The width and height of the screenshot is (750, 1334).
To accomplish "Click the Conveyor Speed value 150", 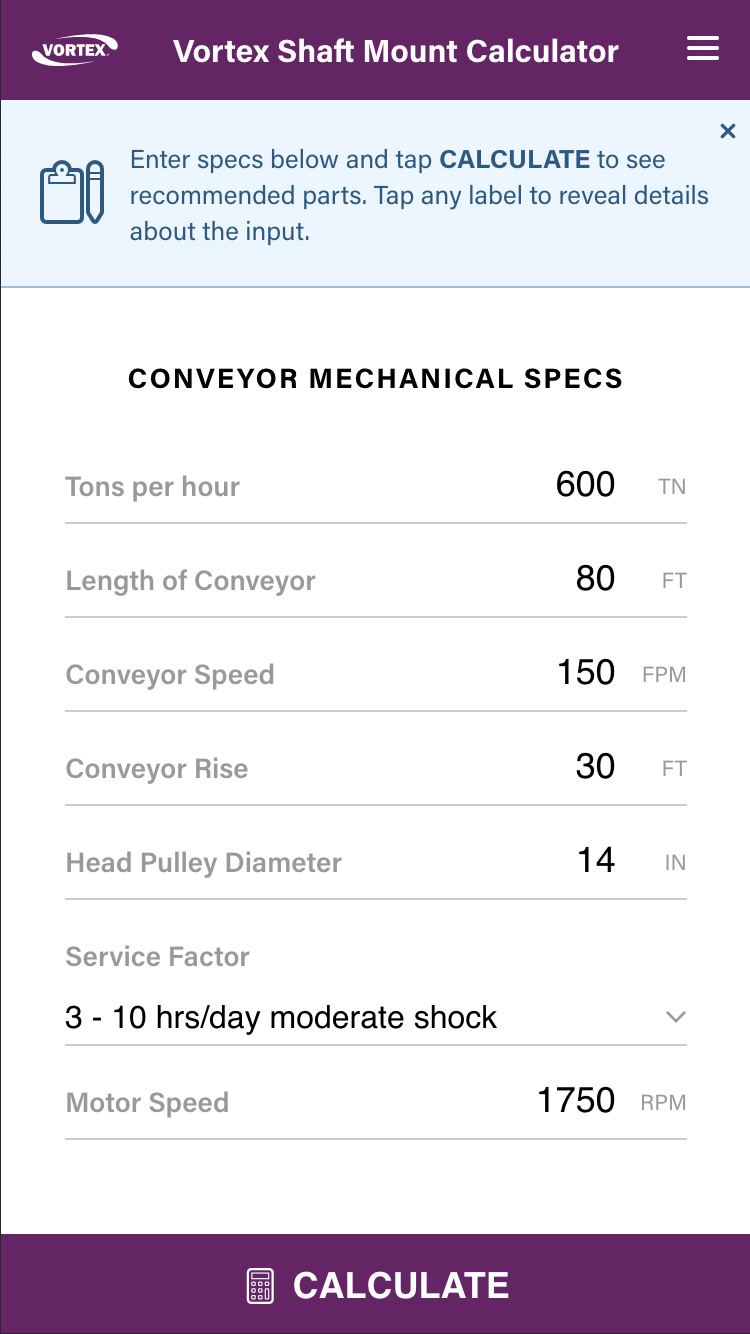I will (585, 673).
